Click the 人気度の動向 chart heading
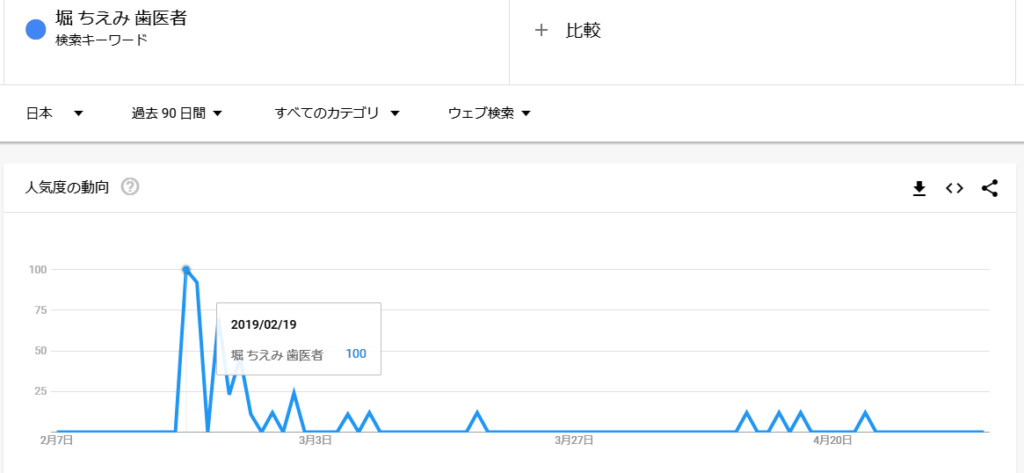This screenshot has height=473, width=1024. point(67,187)
